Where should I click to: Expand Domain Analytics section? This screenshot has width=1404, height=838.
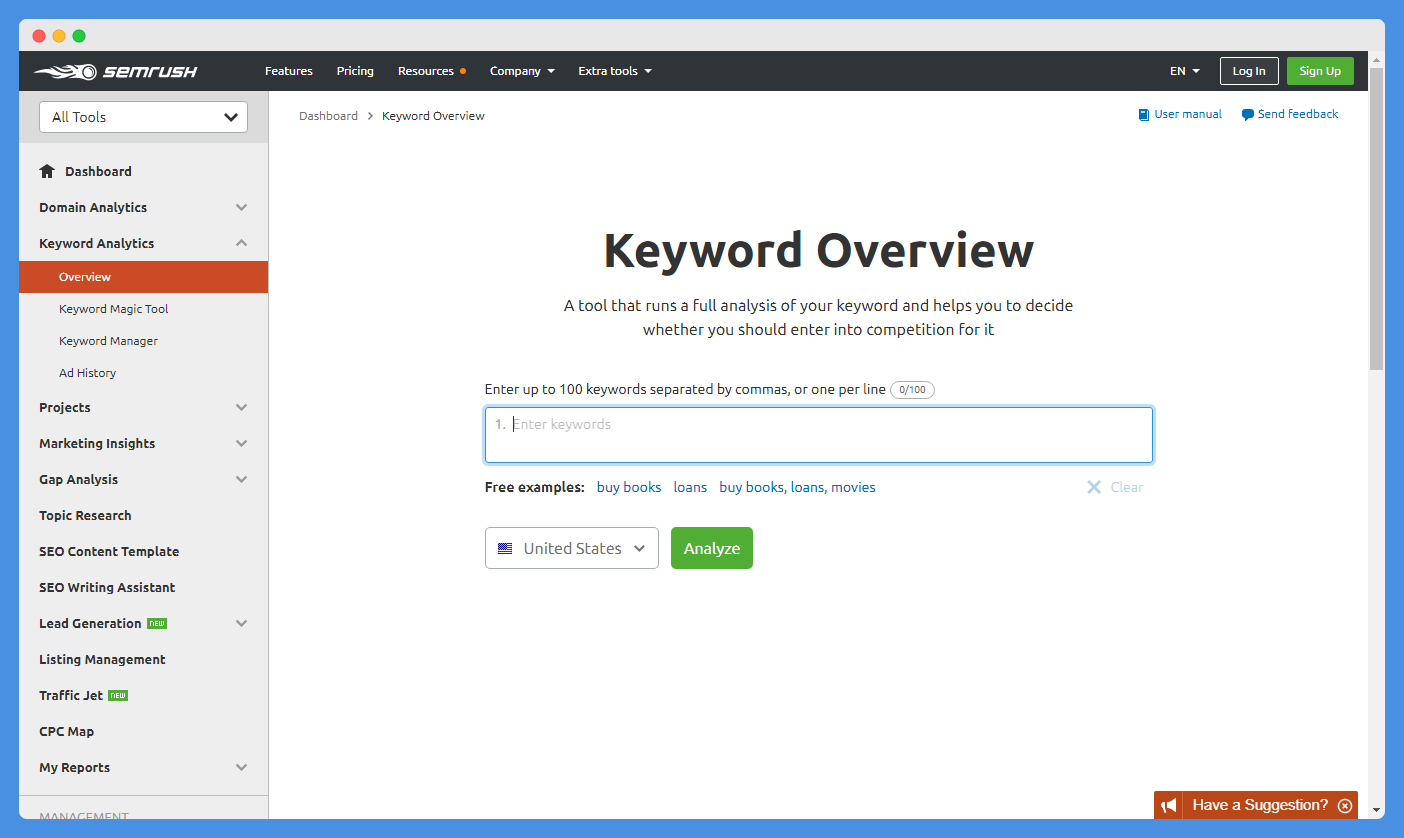pos(241,207)
